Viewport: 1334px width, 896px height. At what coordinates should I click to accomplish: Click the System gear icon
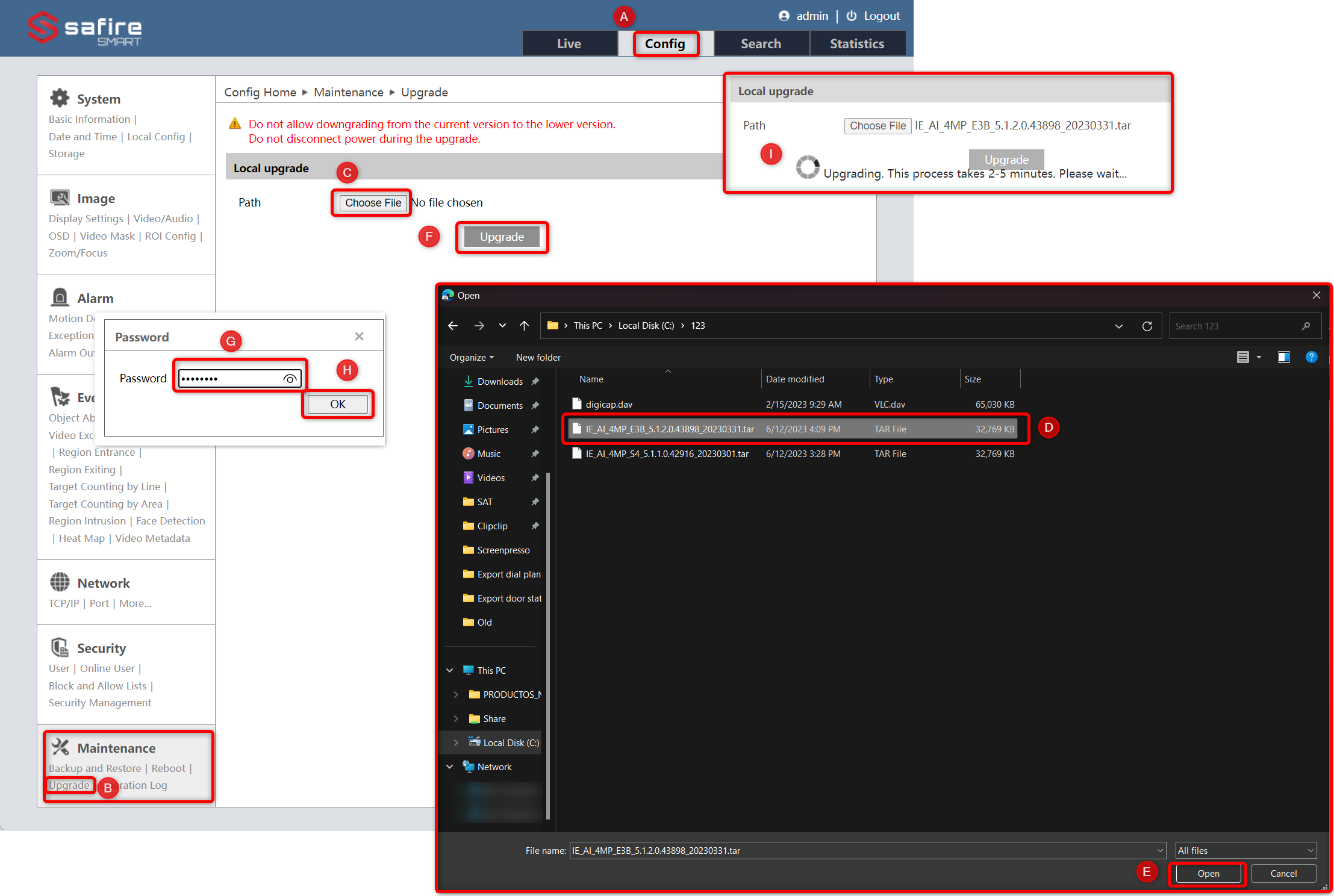(60, 98)
